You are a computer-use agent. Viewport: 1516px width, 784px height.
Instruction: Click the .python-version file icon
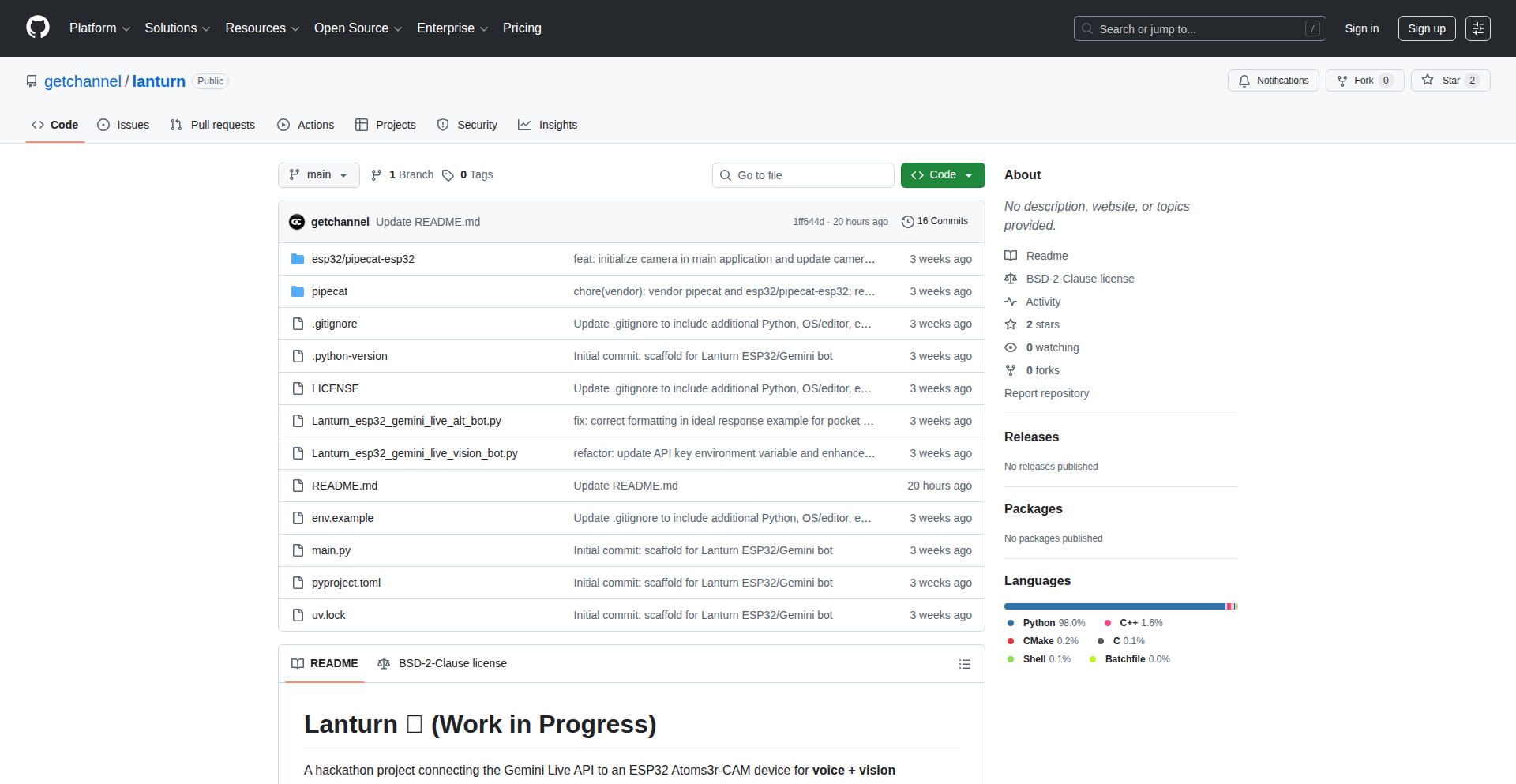[x=298, y=356]
